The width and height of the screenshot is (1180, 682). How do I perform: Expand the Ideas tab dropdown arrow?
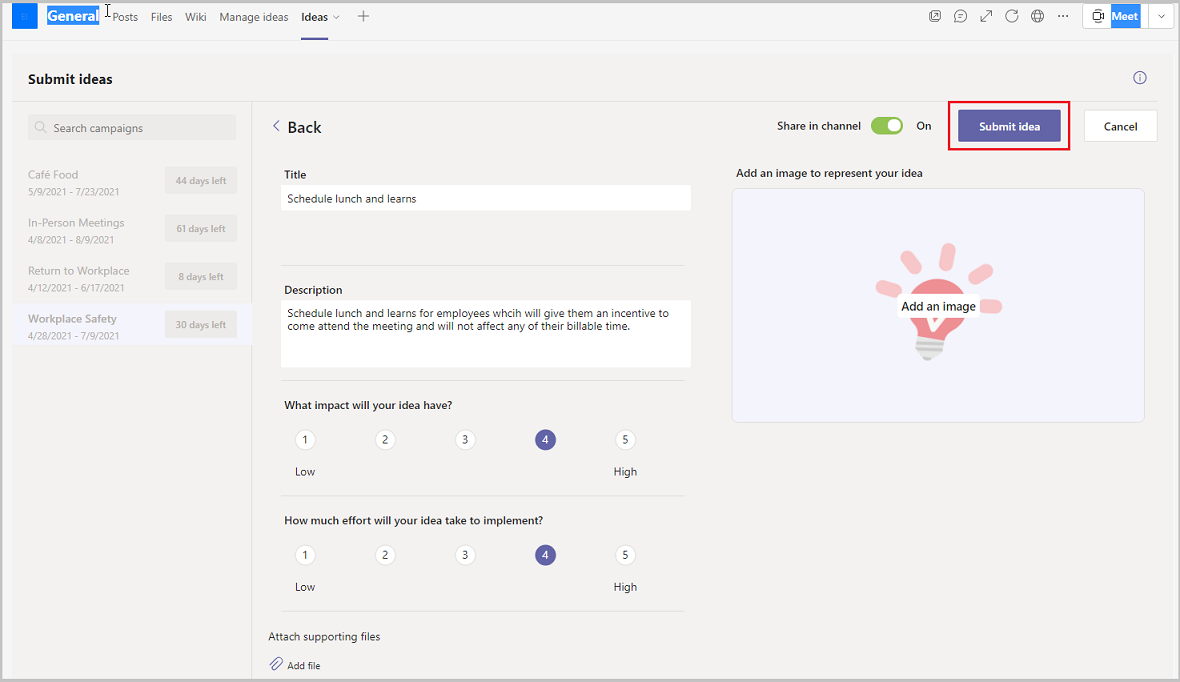pos(336,17)
